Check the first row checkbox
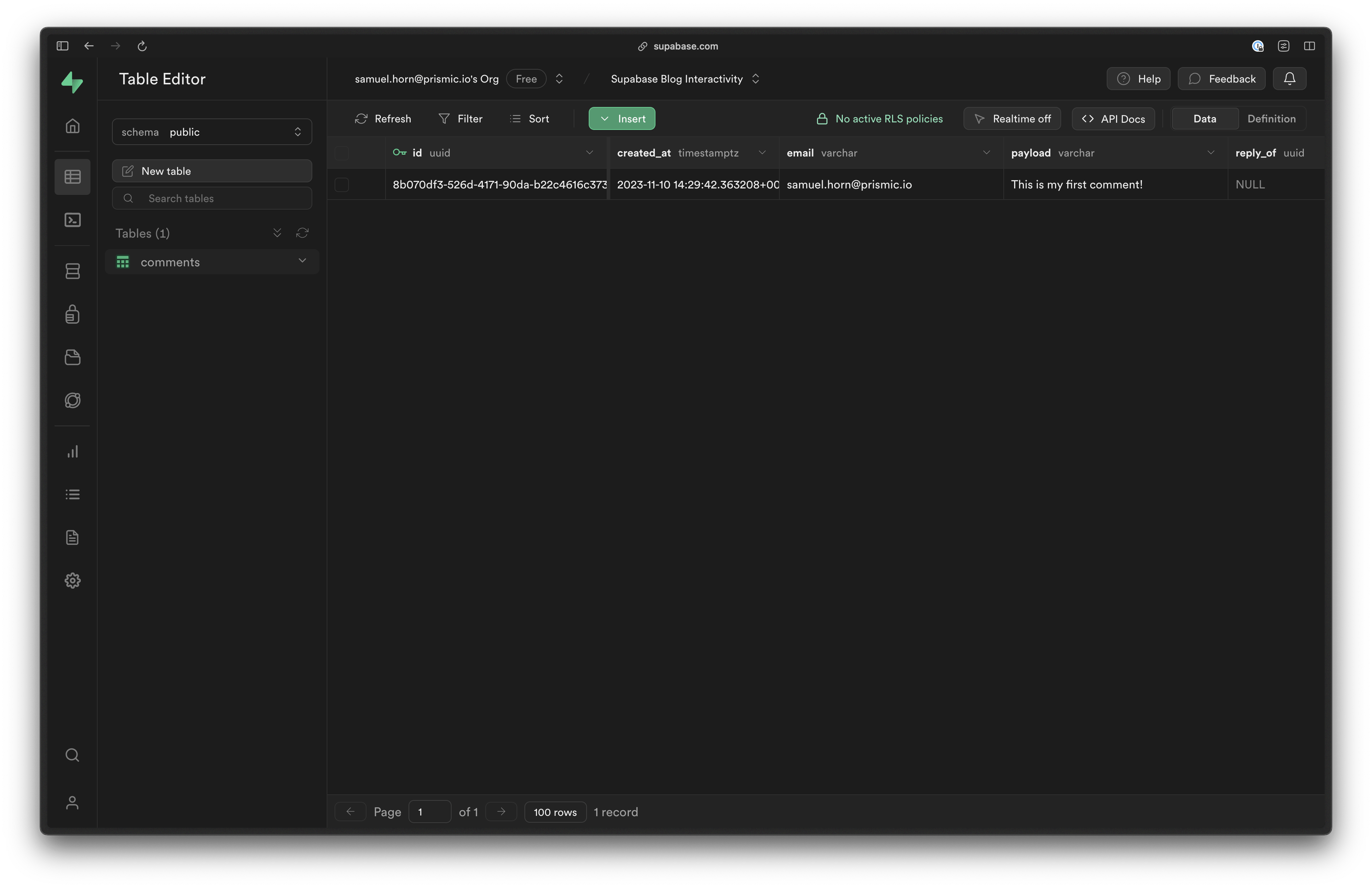1372x888 pixels. point(342,184)
